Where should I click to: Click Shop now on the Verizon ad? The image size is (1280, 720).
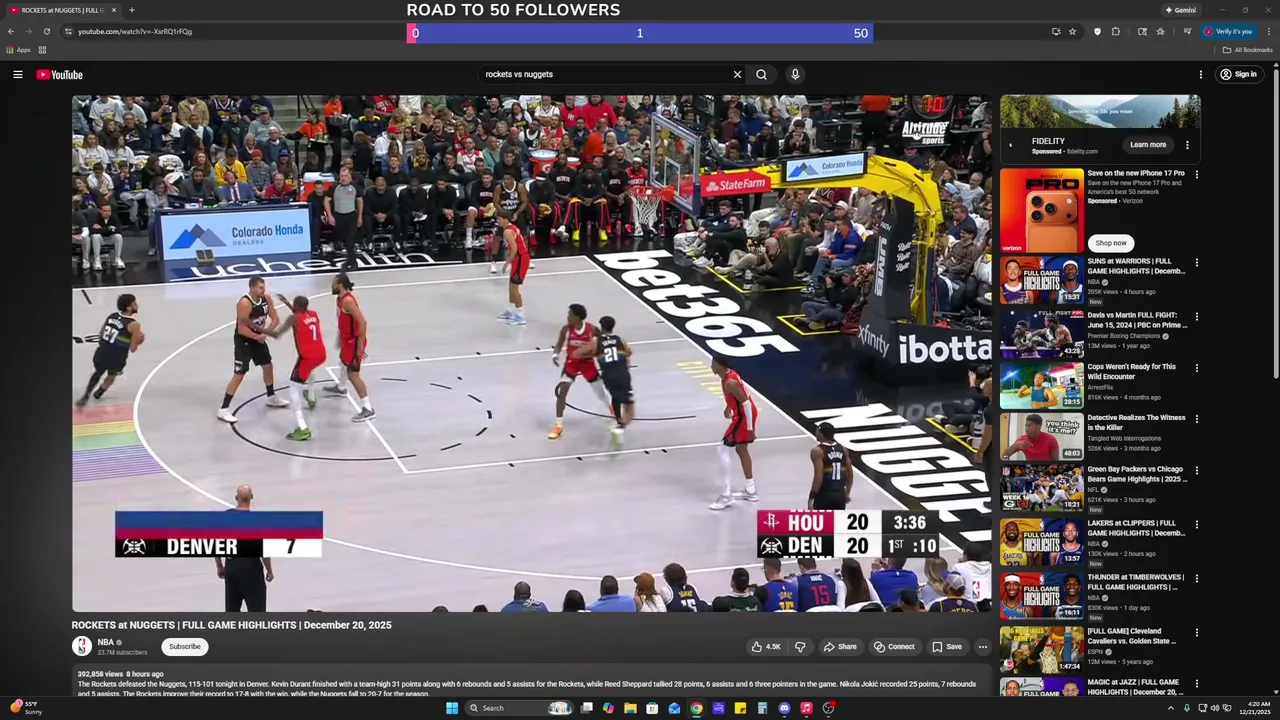[1110, 243]
